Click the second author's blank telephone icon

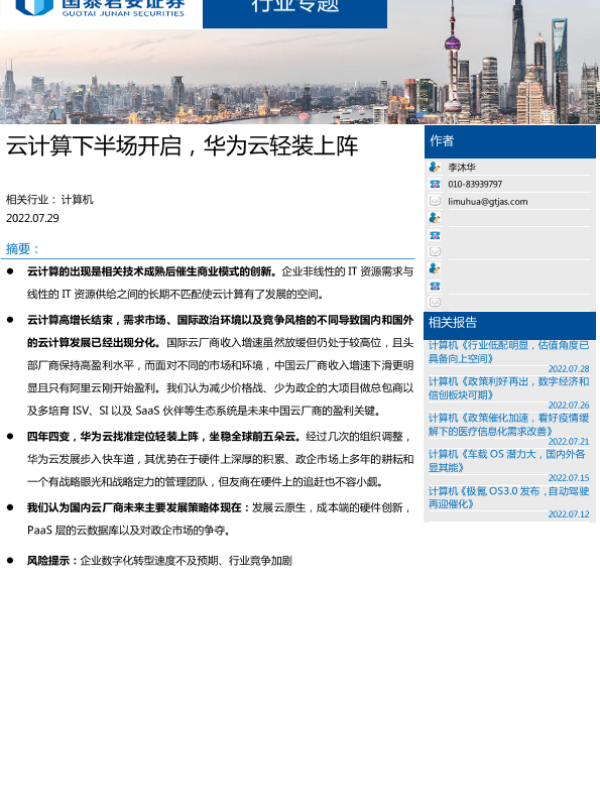[x=435, y=235]
